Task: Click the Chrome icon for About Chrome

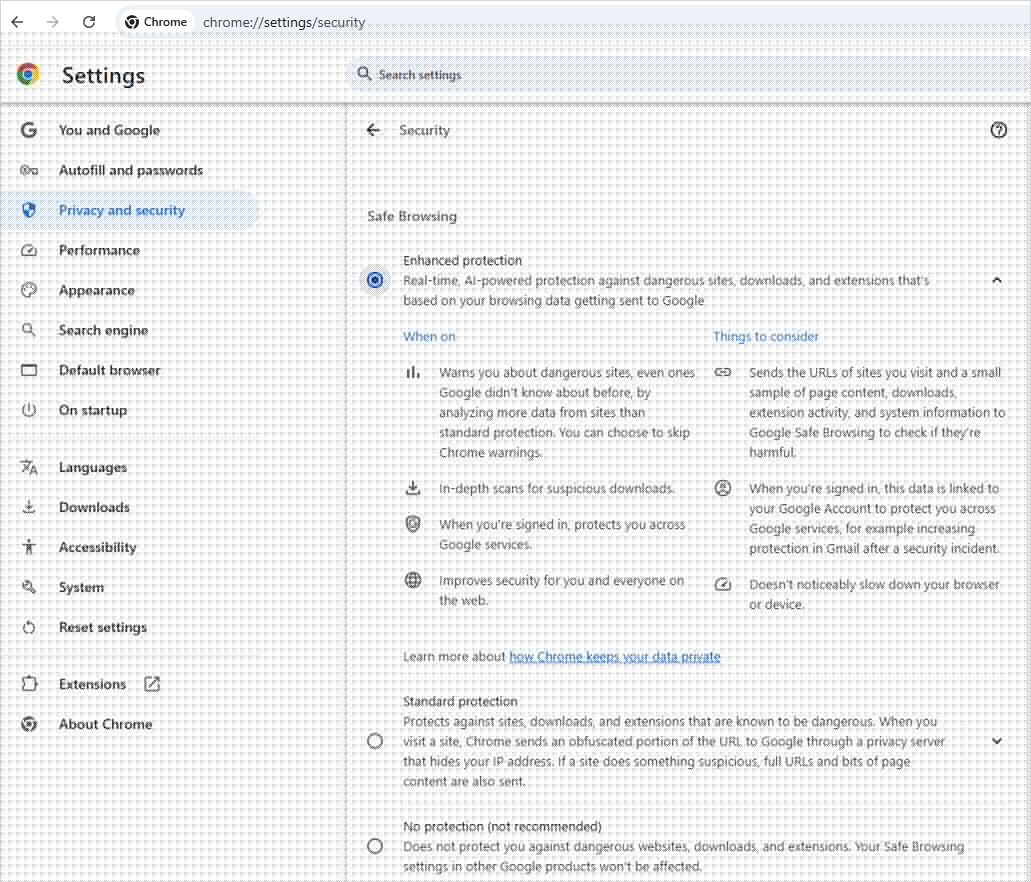Action: pos(29,724)
